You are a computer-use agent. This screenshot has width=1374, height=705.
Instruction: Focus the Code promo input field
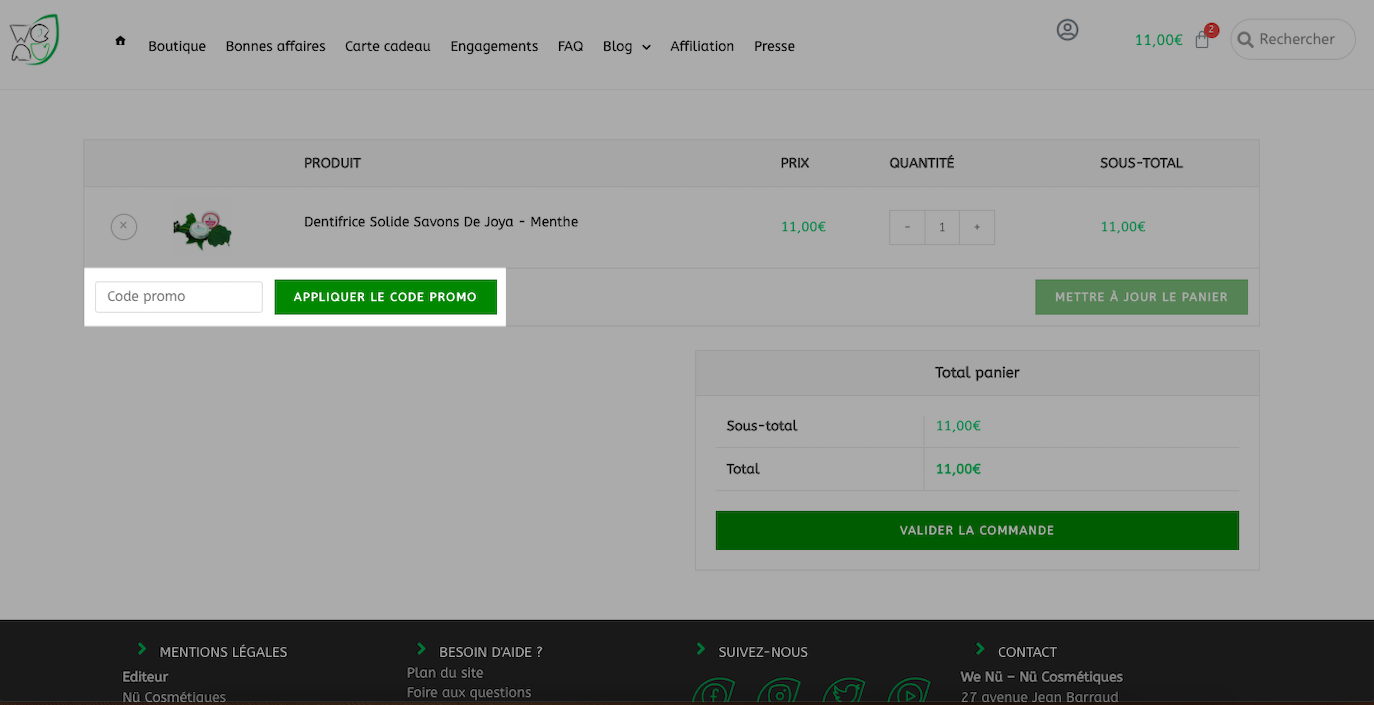[179, 297]
